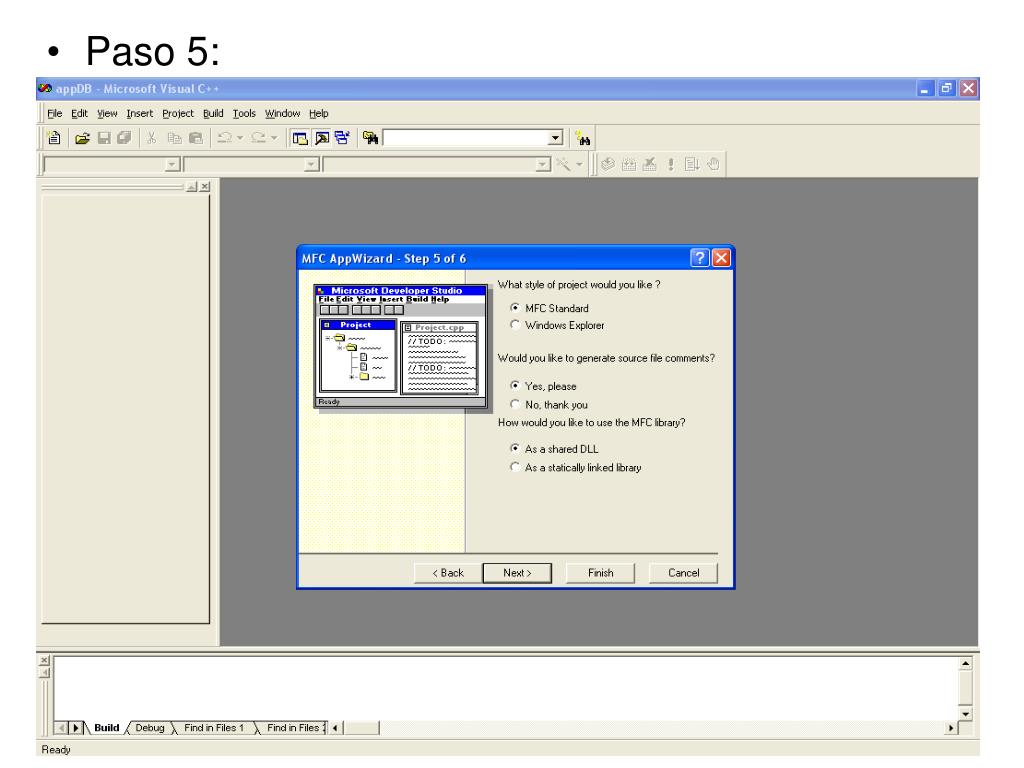Screen dimensions: 1024x768
Task: Click the Save All icon
Action: 124,138
